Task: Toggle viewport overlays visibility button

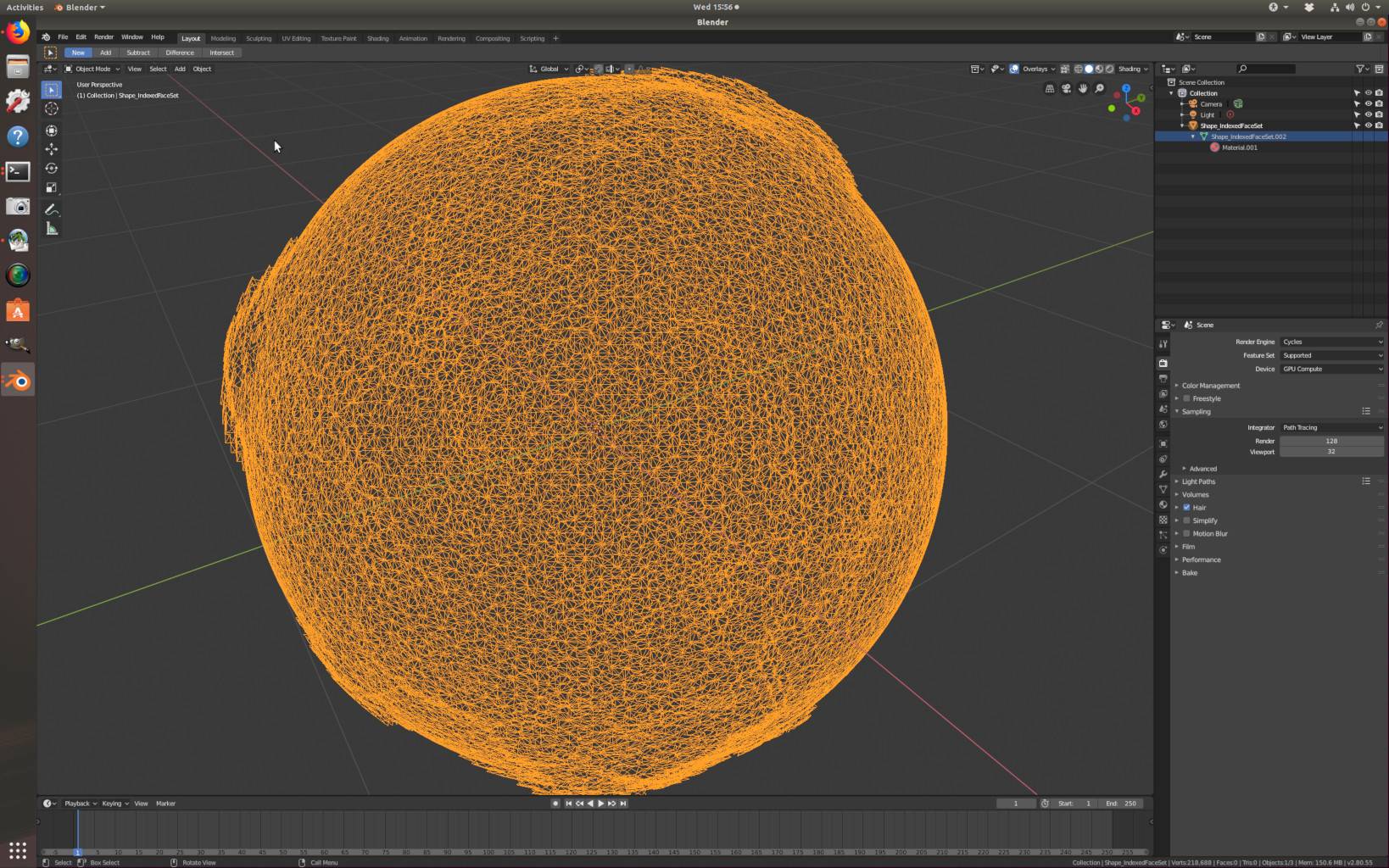Action: (1014, 69)
